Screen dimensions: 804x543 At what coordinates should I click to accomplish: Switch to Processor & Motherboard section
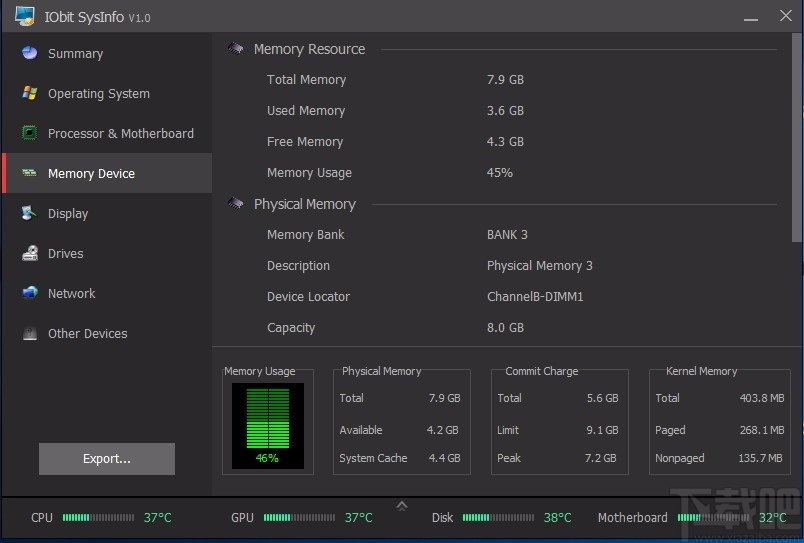click(107, 133)
